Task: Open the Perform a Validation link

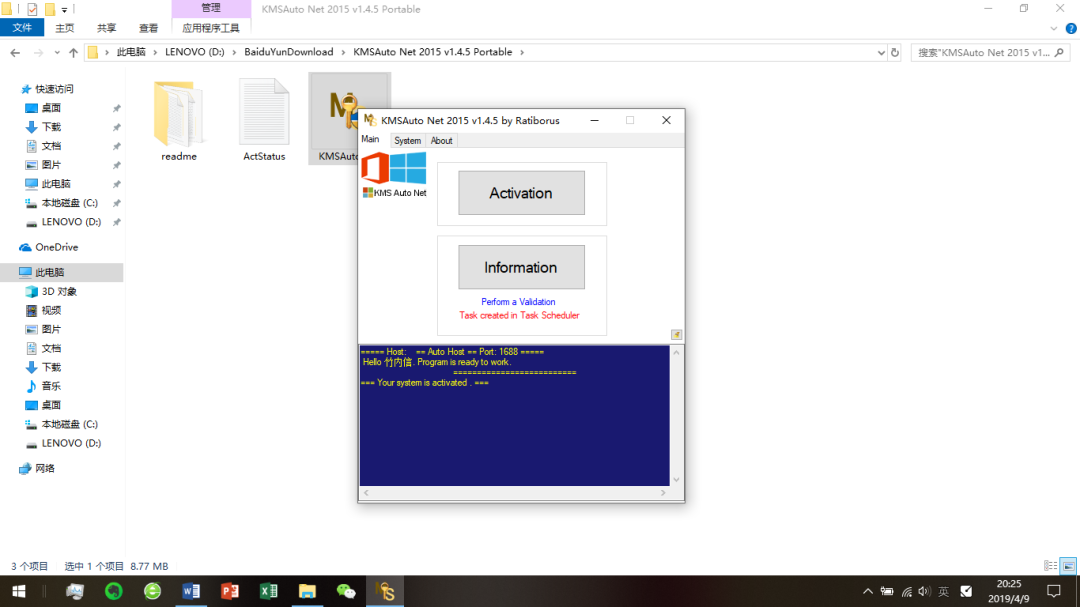Action: [x=518, y=302]
